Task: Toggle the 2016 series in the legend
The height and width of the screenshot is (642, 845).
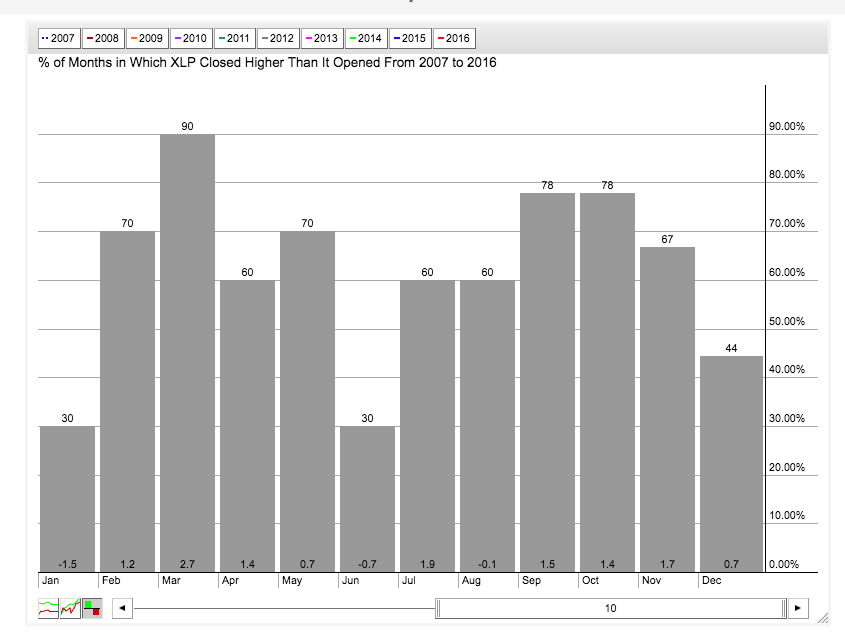Action: click(x=454, y=38)
